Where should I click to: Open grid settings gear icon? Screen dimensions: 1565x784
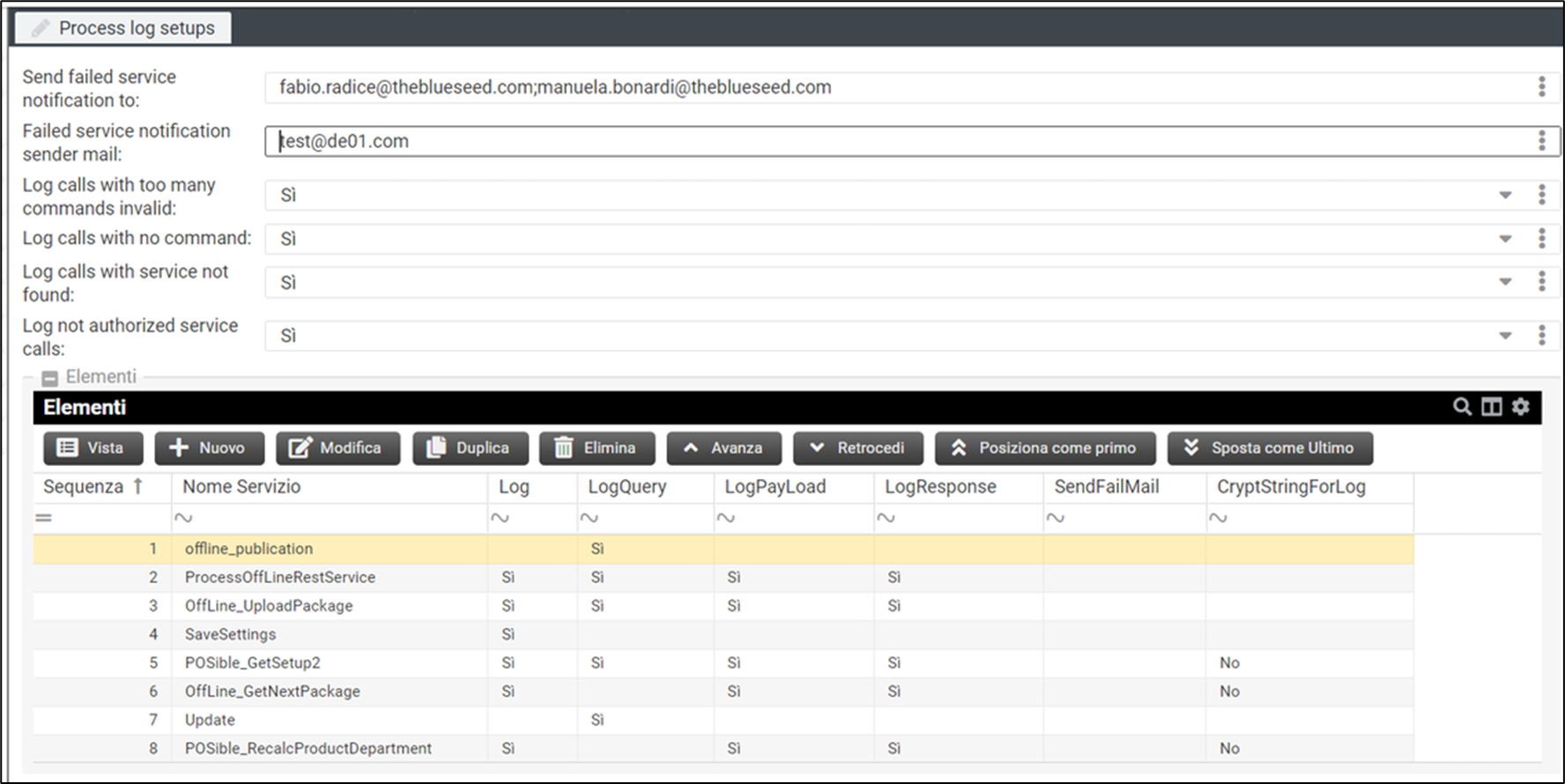1521,407
